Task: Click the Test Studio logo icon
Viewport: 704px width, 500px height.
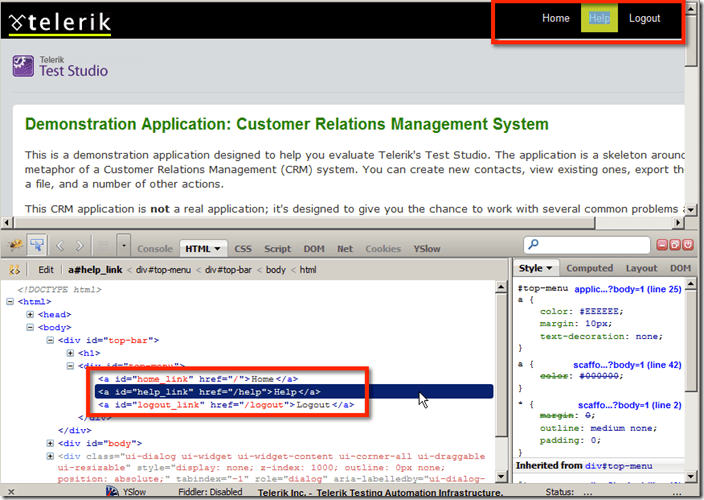Action: pyautogui.click(x=24, y=67)
